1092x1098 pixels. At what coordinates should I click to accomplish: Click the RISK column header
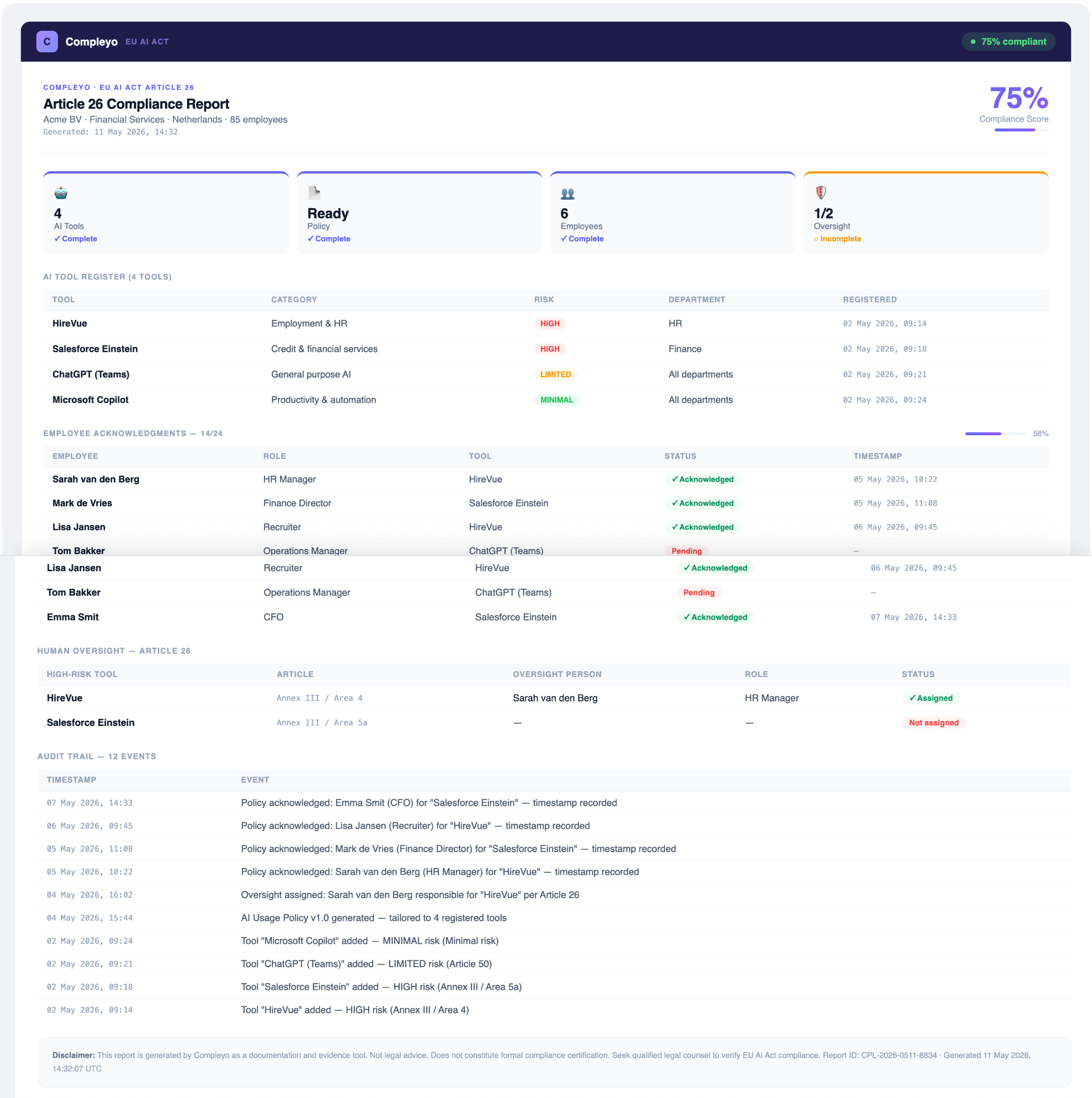(544, 300)
